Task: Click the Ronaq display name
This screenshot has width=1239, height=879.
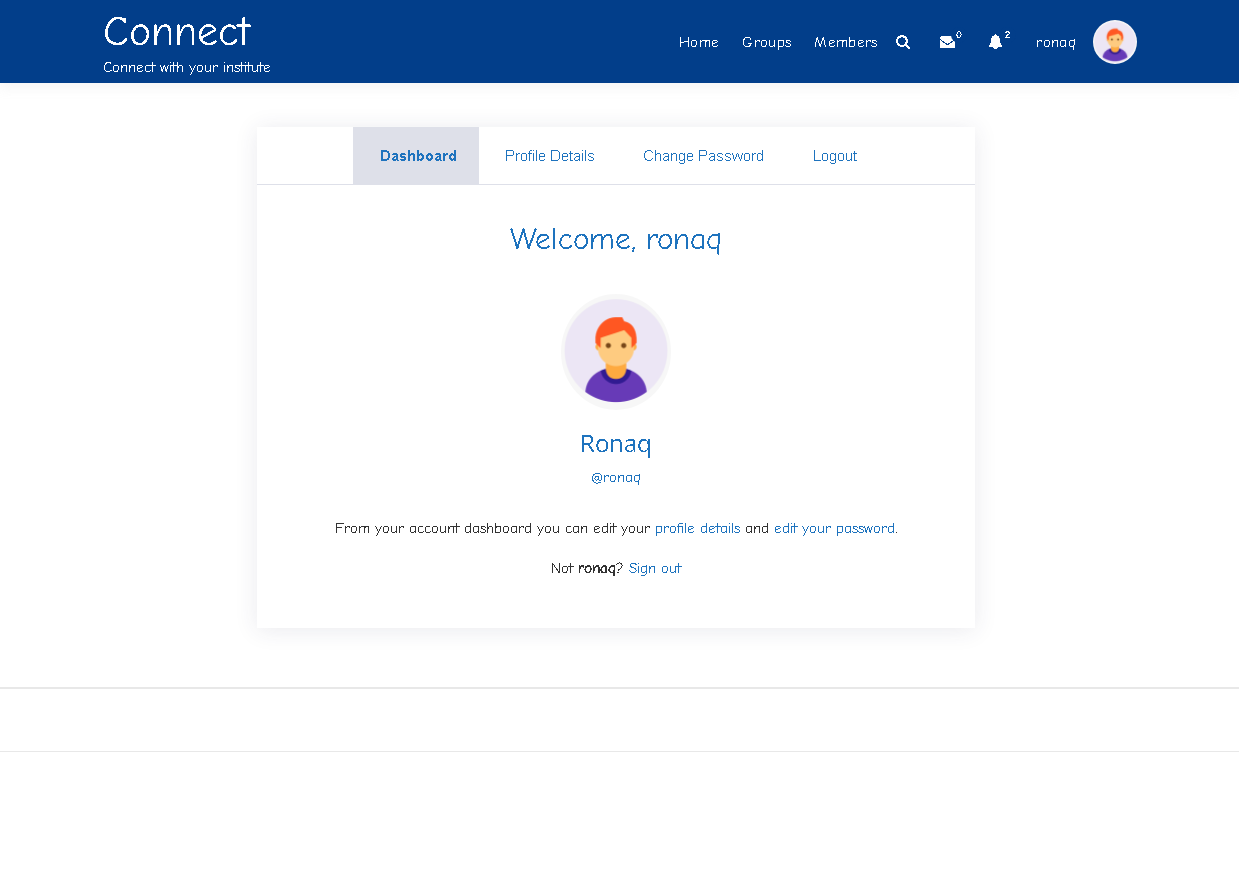Action: (x=616, y=444)
